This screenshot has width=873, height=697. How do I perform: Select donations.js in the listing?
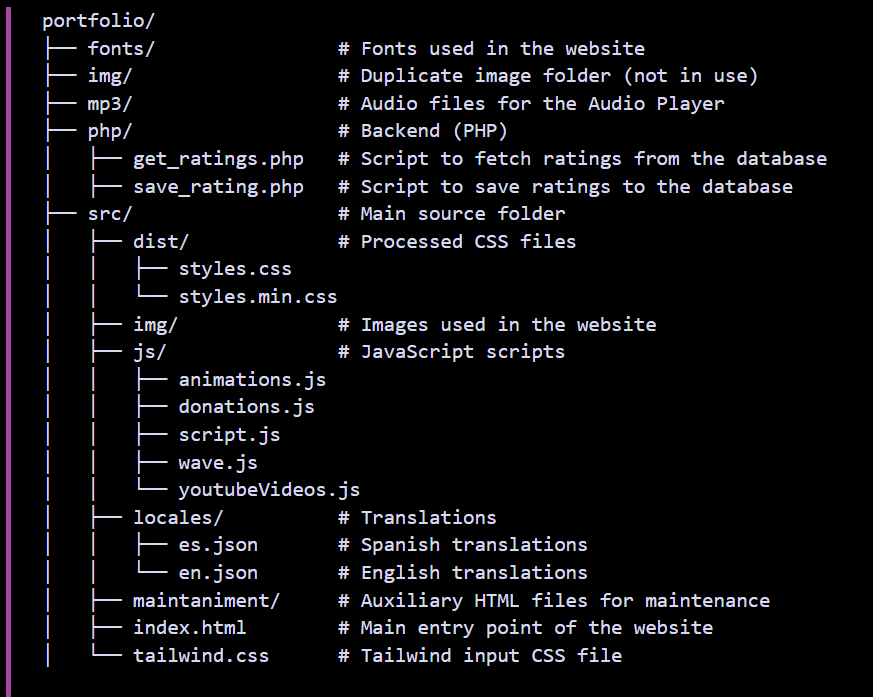(247, 407)
